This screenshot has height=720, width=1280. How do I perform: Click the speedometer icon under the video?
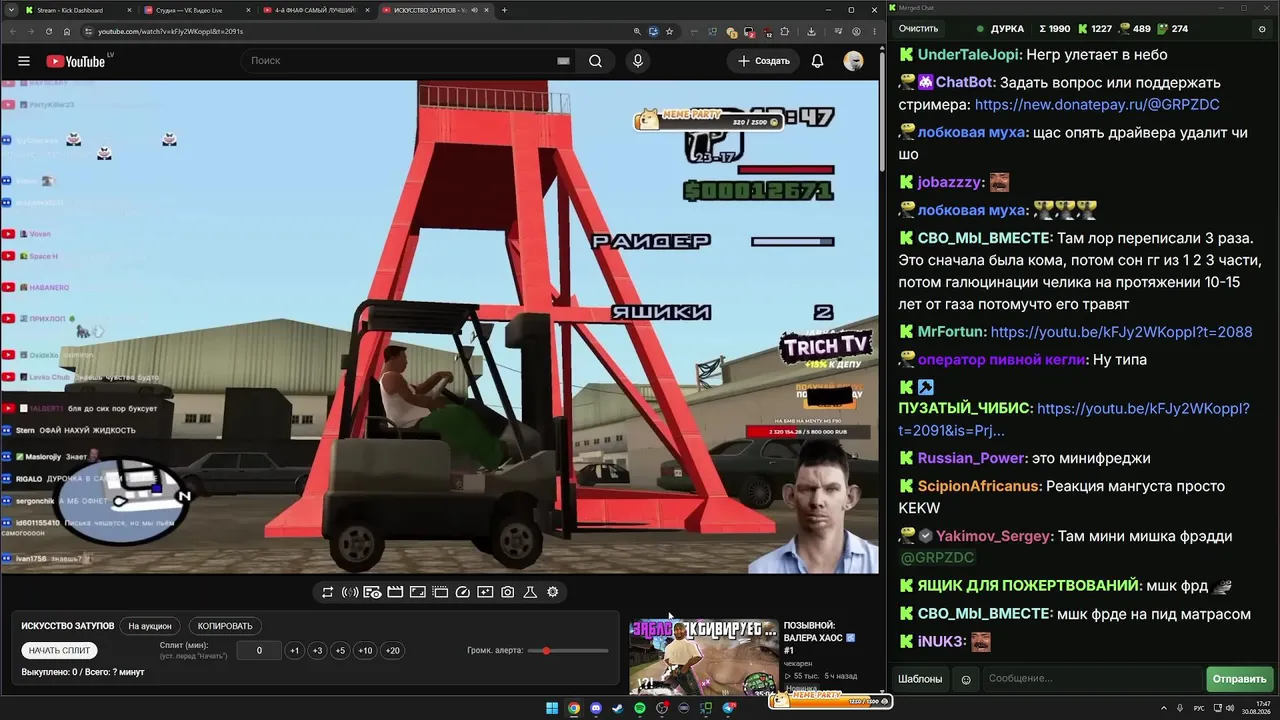[x=463, y=592]
